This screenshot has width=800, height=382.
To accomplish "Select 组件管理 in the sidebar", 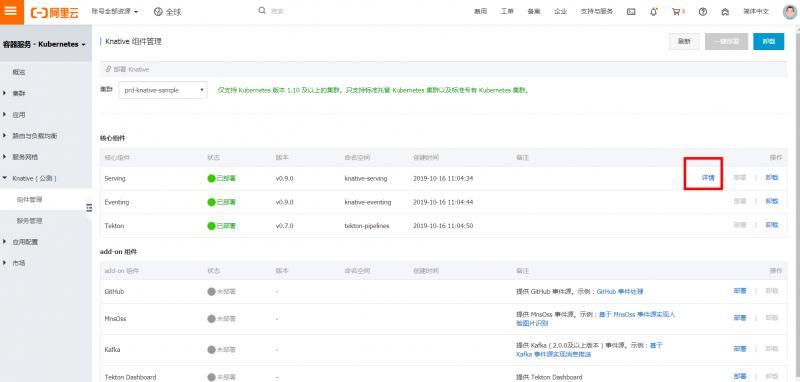I will (29, 199).
